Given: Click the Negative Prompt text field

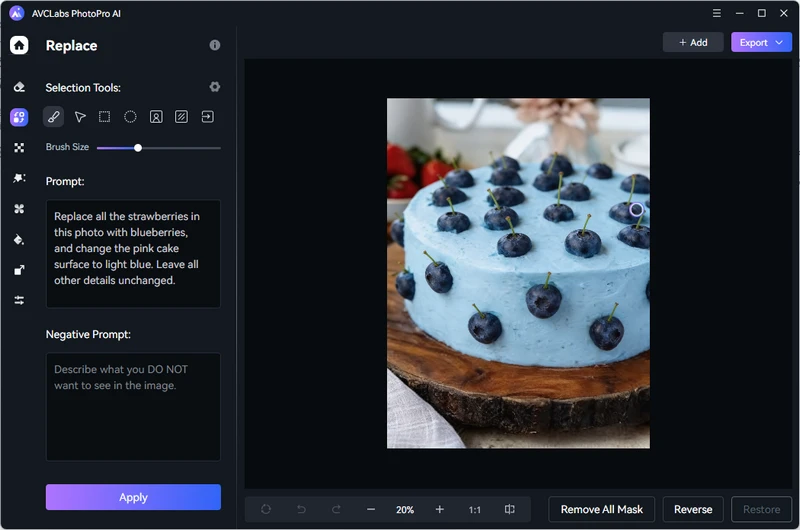Looking at the screenshot, I should [133, 406].
